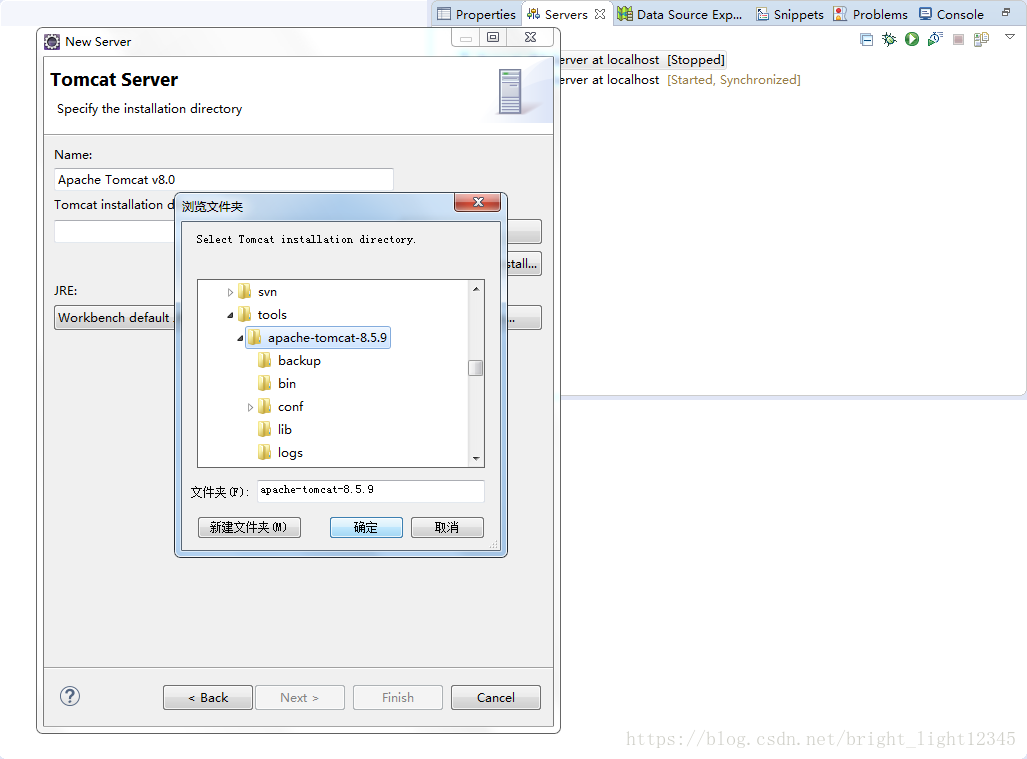Select the Stopped server at localhost

[643, 60]
